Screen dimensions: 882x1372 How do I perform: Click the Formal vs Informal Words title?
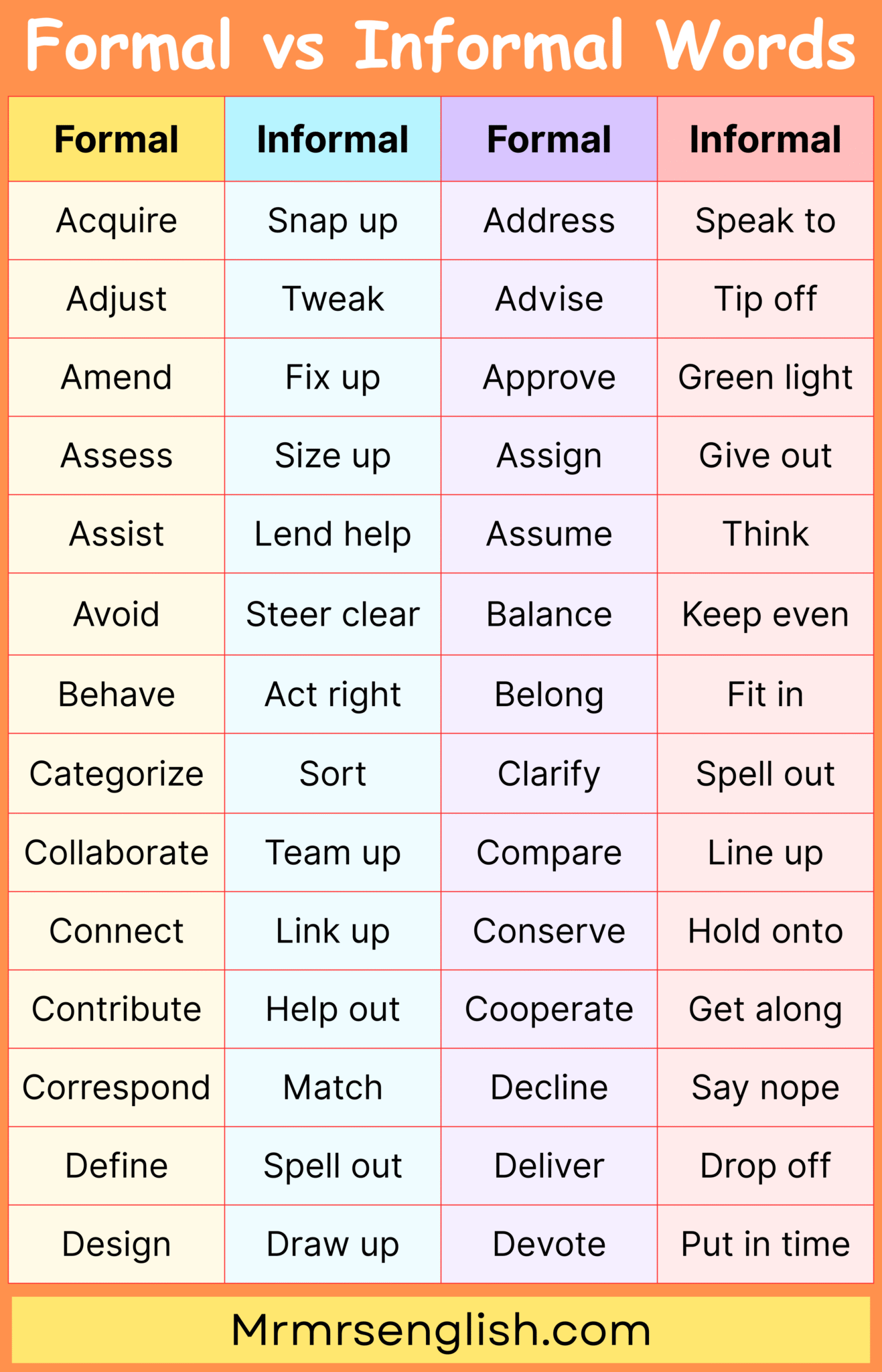click(x=441, y=46)
